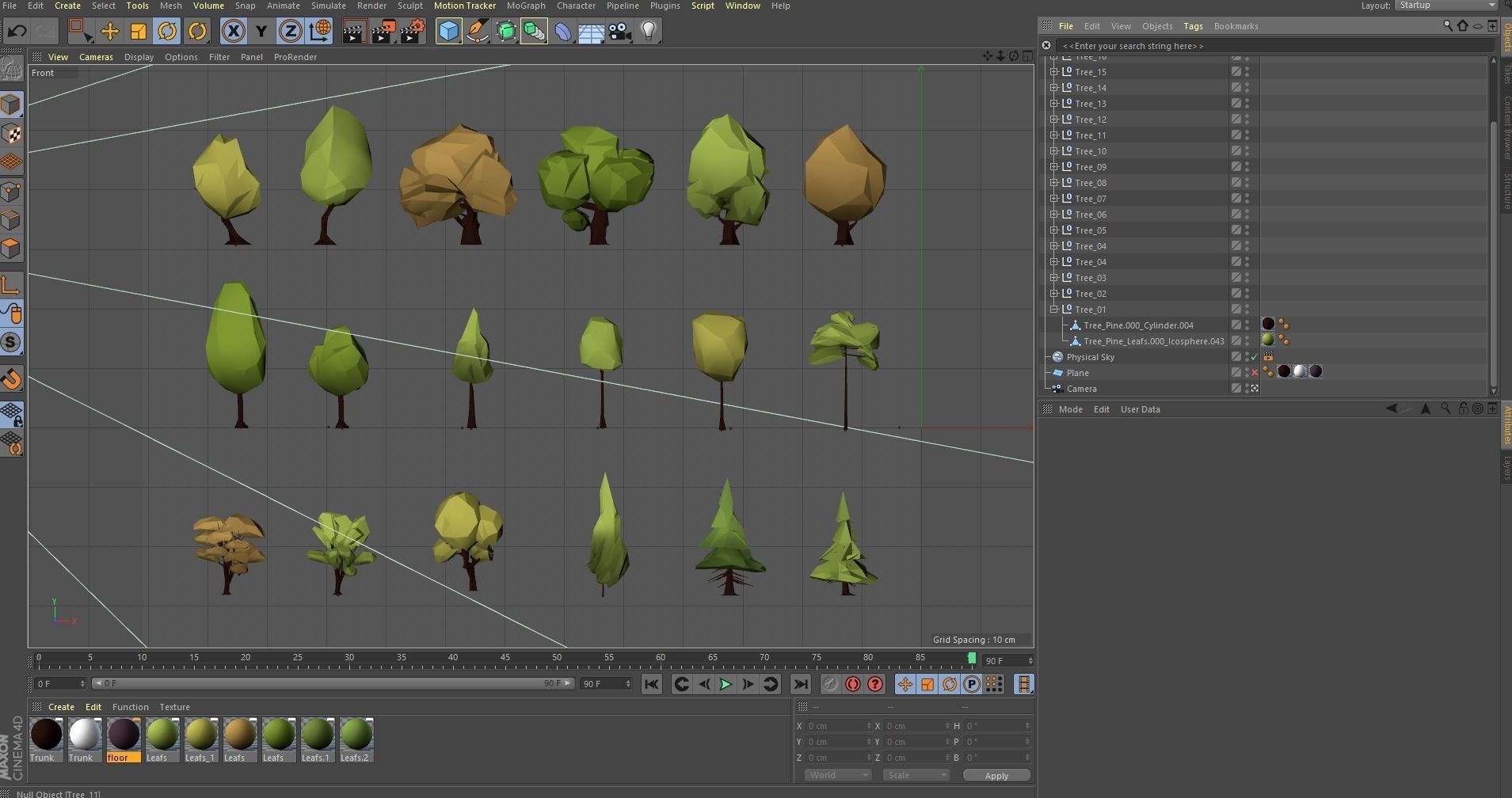Screen dimensions: 1512x798
Task: Clear the search with X icon
Action: click(1046, 46)
